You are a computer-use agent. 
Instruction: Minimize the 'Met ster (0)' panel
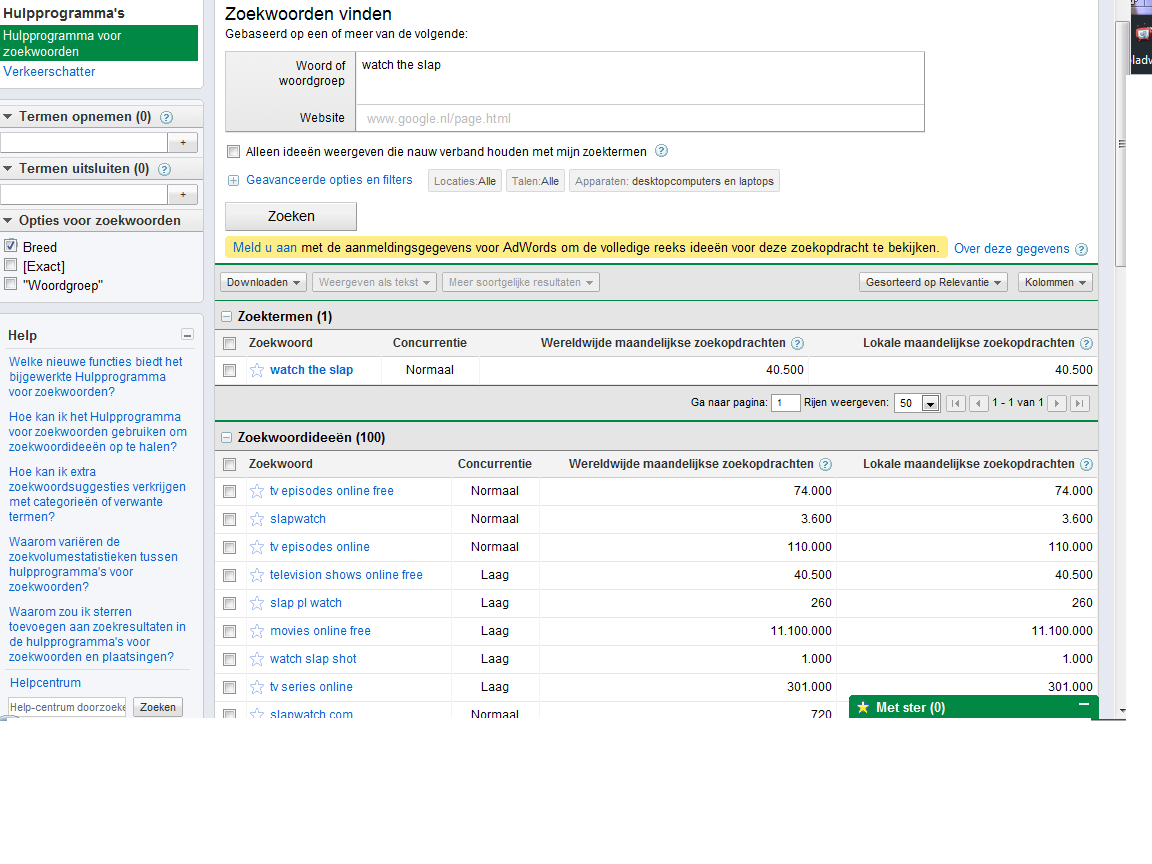pyautogui.click(x=1084, y=705)
